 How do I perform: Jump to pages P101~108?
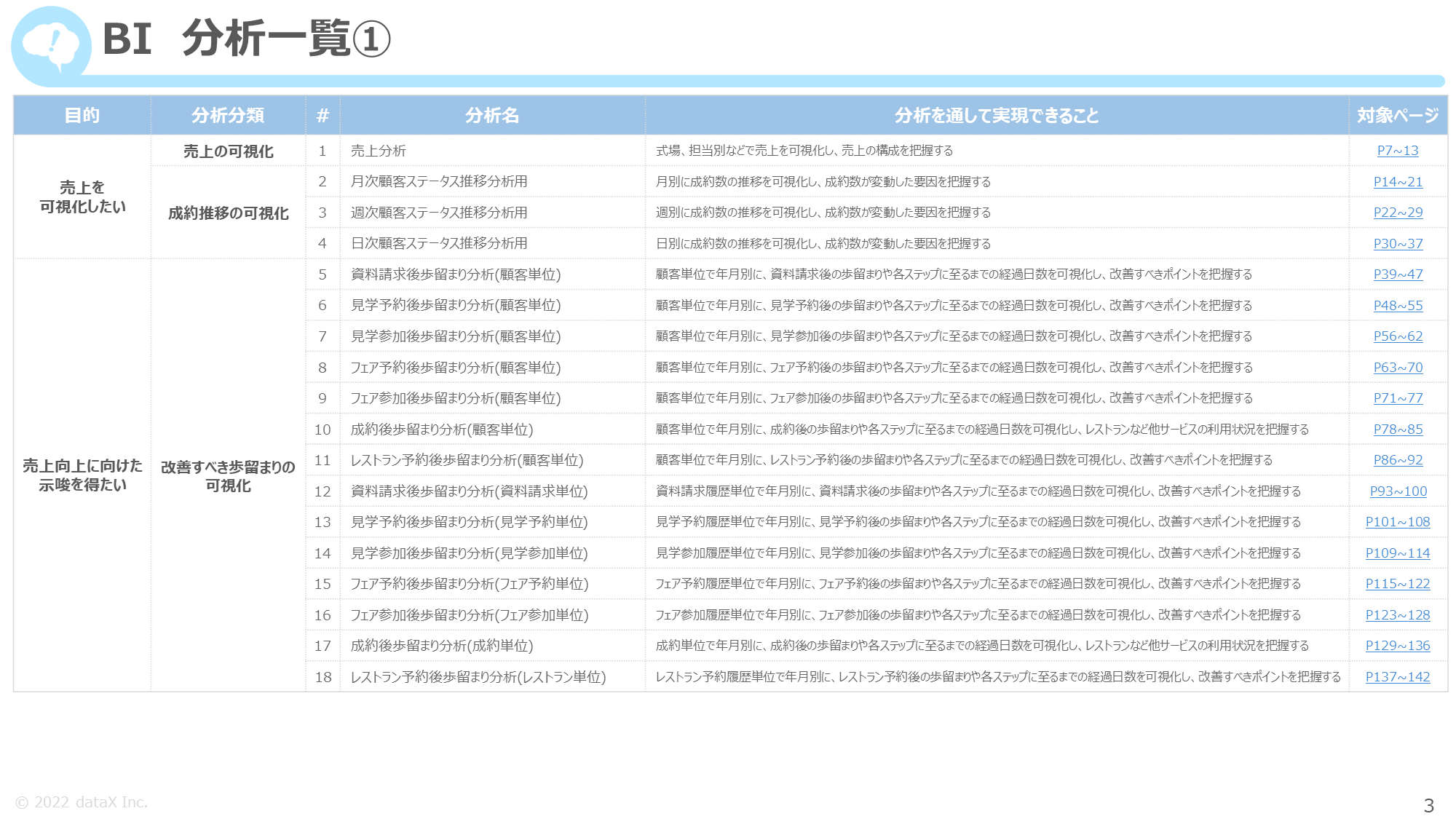coord(1397,522)
